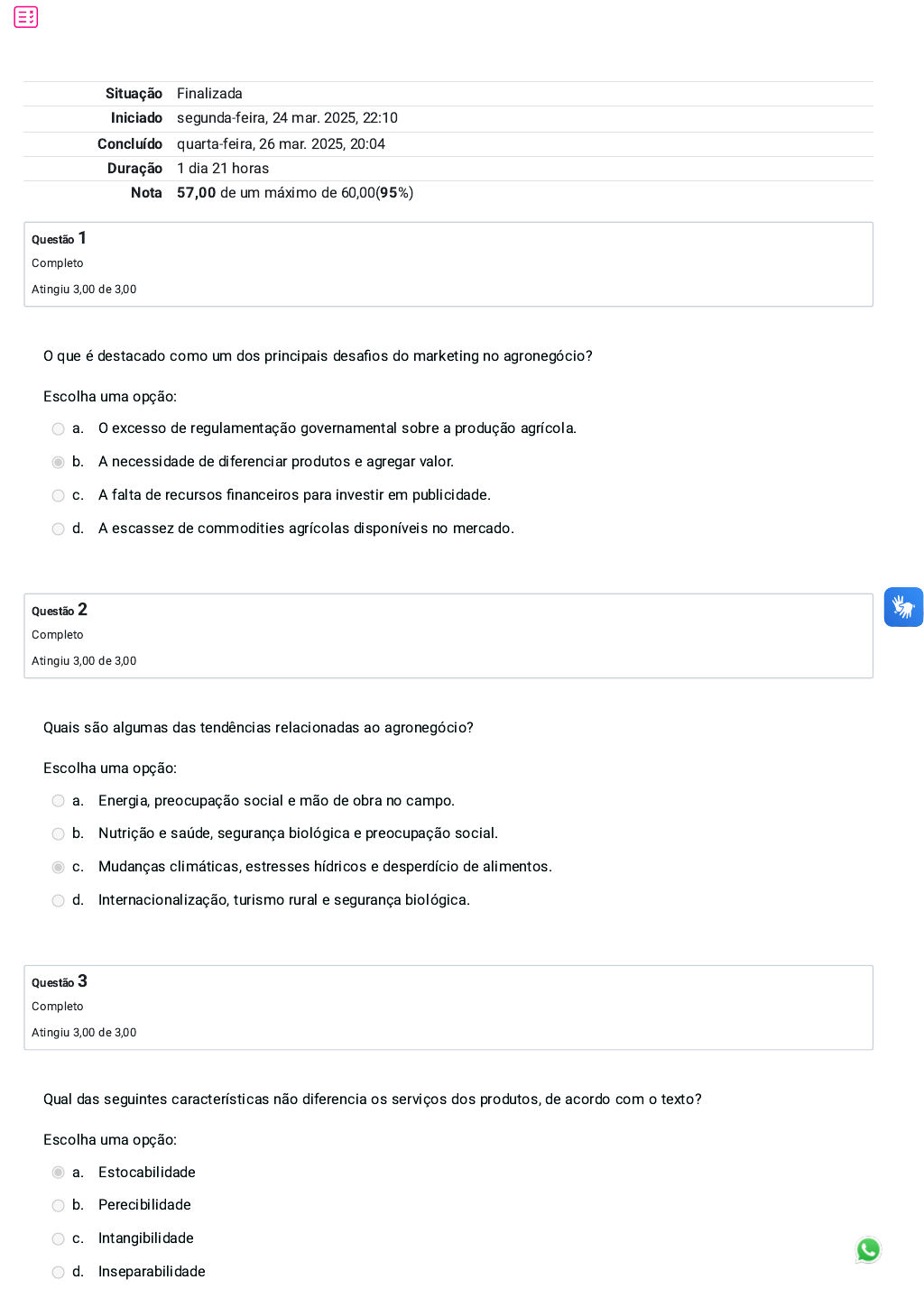
Task: Pick radio for Nutrição e saúde answer
Action: pos(59,834)
